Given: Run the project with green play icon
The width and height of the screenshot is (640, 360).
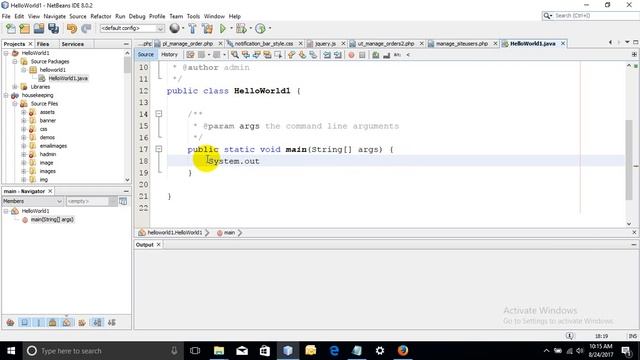Looking at the screenshot, I should click(x=223, y=29).
